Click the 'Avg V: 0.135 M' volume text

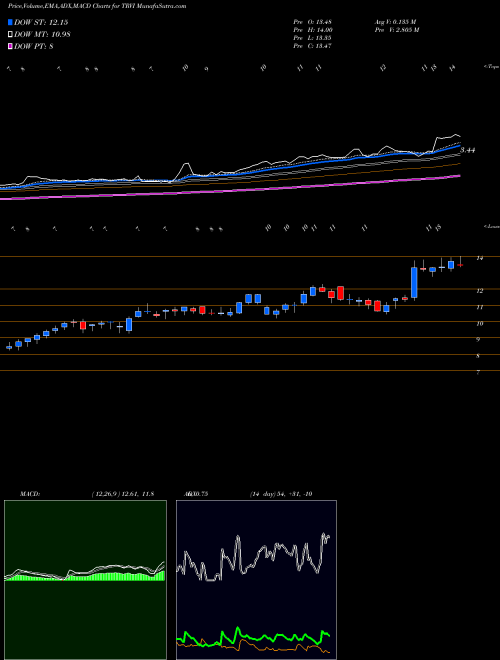coord(395,22)
